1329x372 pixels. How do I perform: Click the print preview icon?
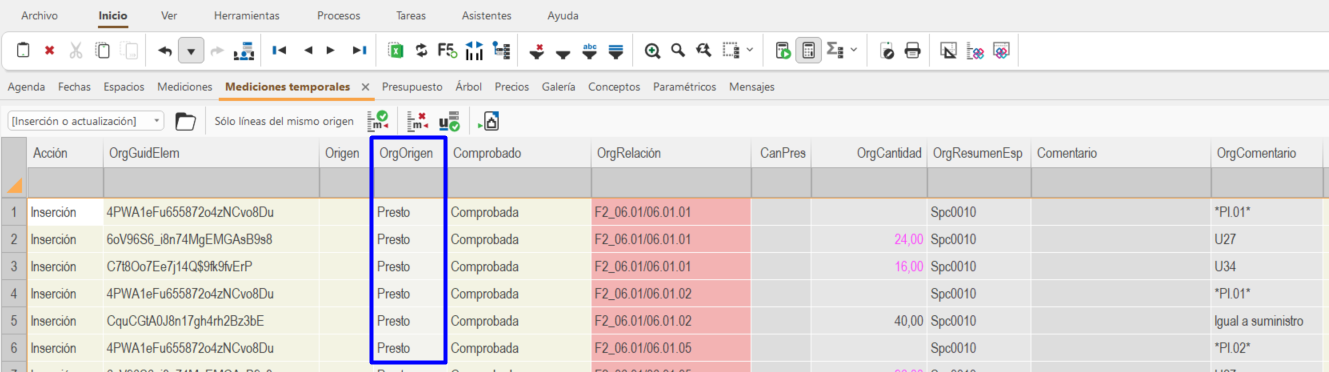point(887,50)
